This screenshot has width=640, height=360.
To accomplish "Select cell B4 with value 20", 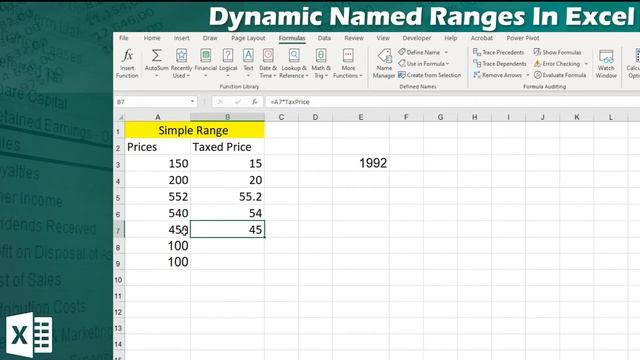I will [227, 180].
